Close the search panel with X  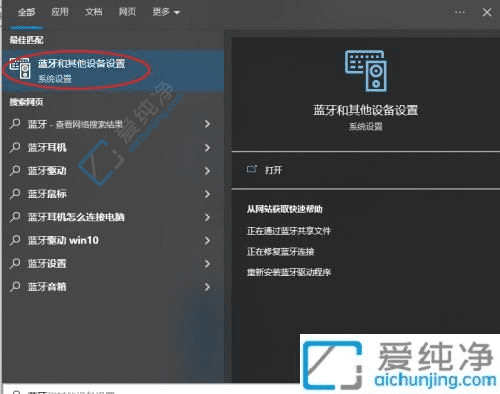tap(487, 12)
